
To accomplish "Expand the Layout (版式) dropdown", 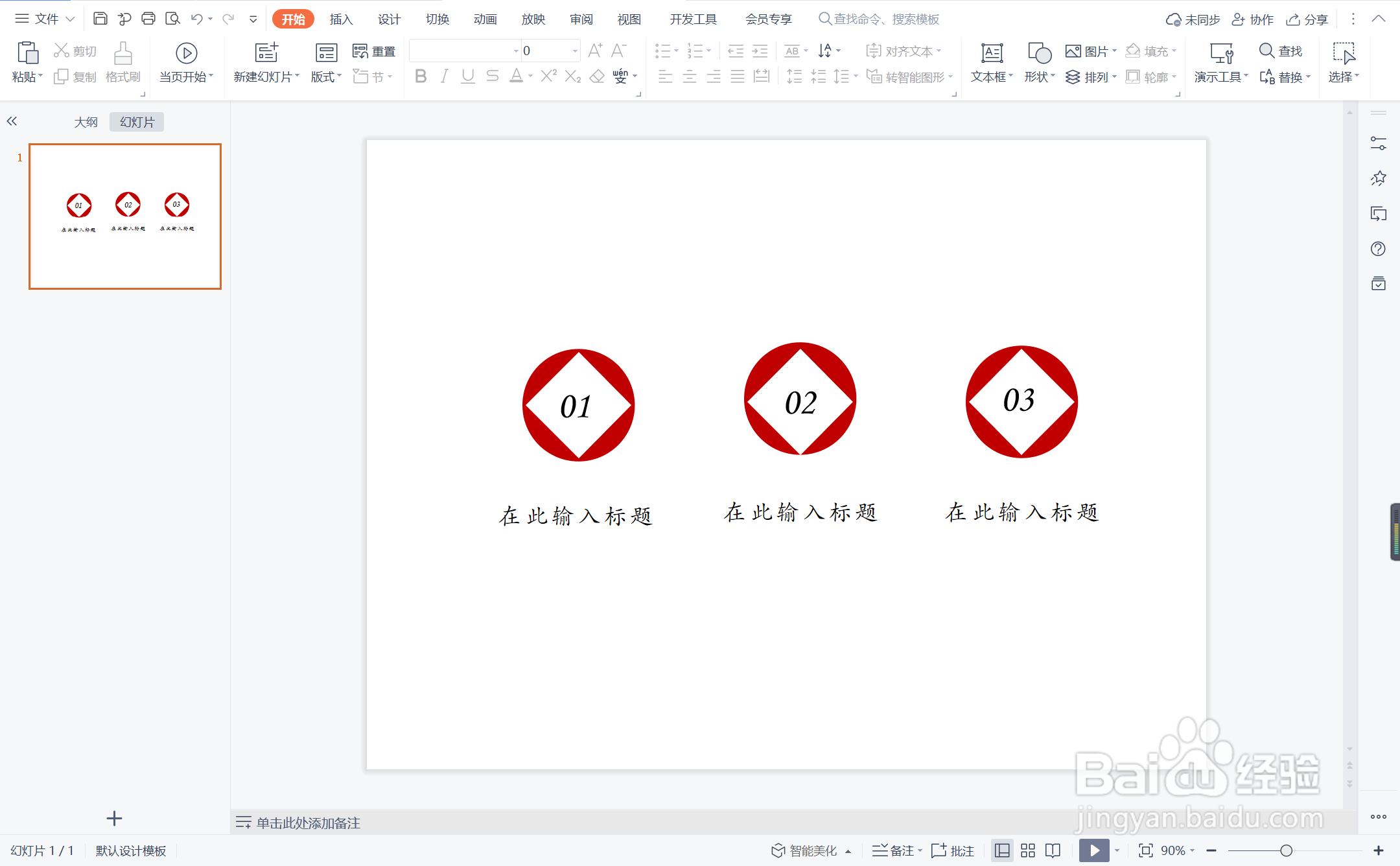I will 327,77.
